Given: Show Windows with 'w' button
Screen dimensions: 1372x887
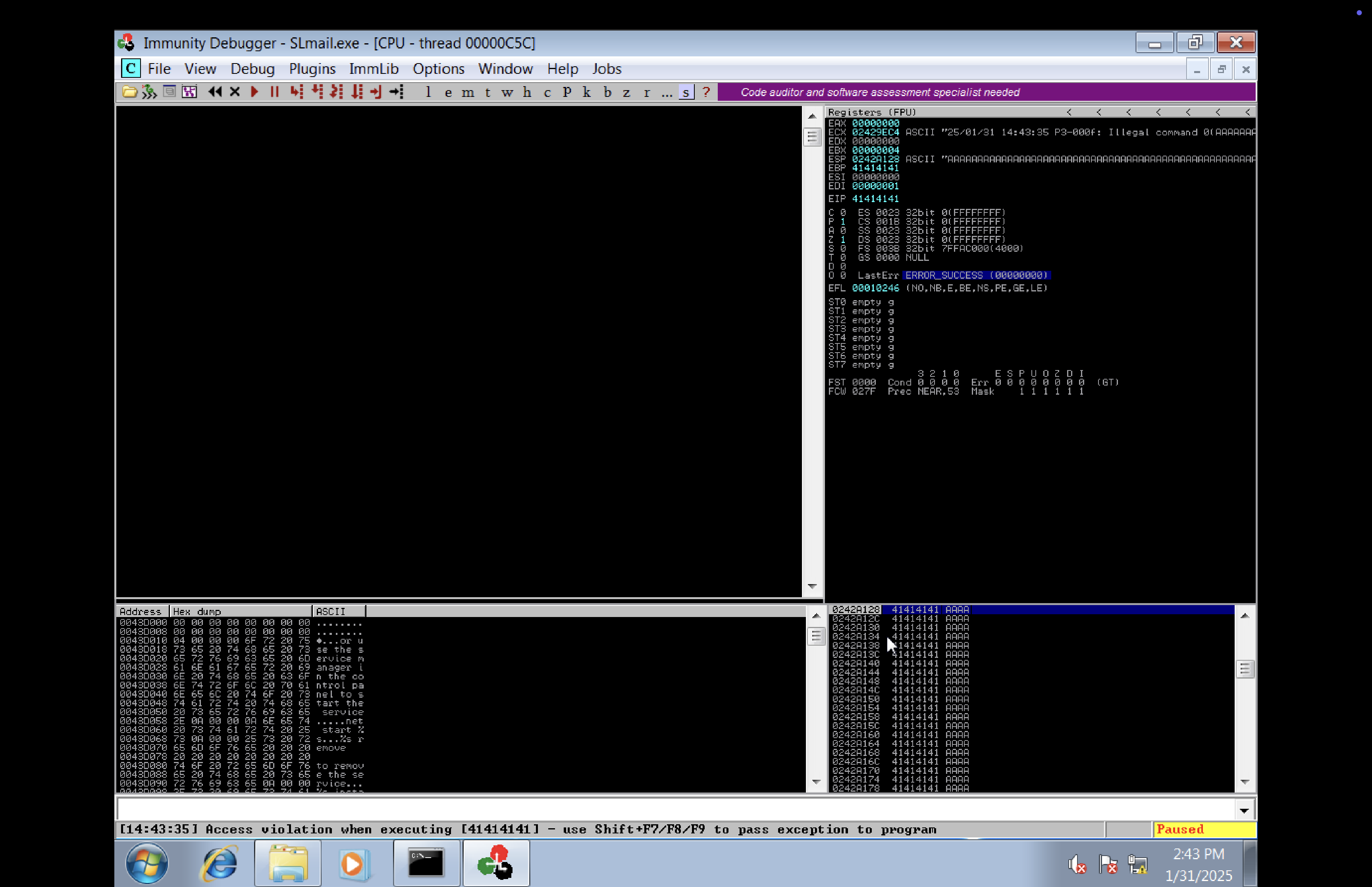Looking at the screenshot, I should point(507,92).
